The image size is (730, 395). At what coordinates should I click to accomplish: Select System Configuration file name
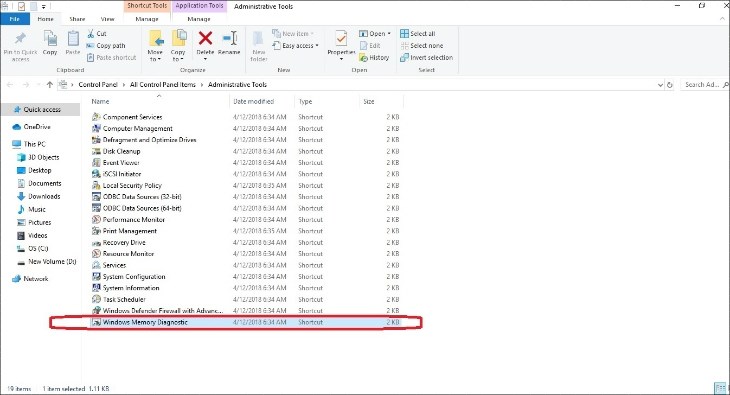[x=134, y=276]
